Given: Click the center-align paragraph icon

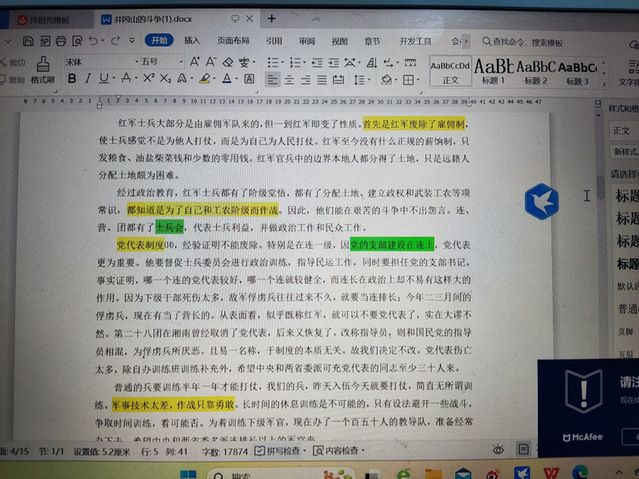Looking at the screenshot, I should [x=290, y=79].
